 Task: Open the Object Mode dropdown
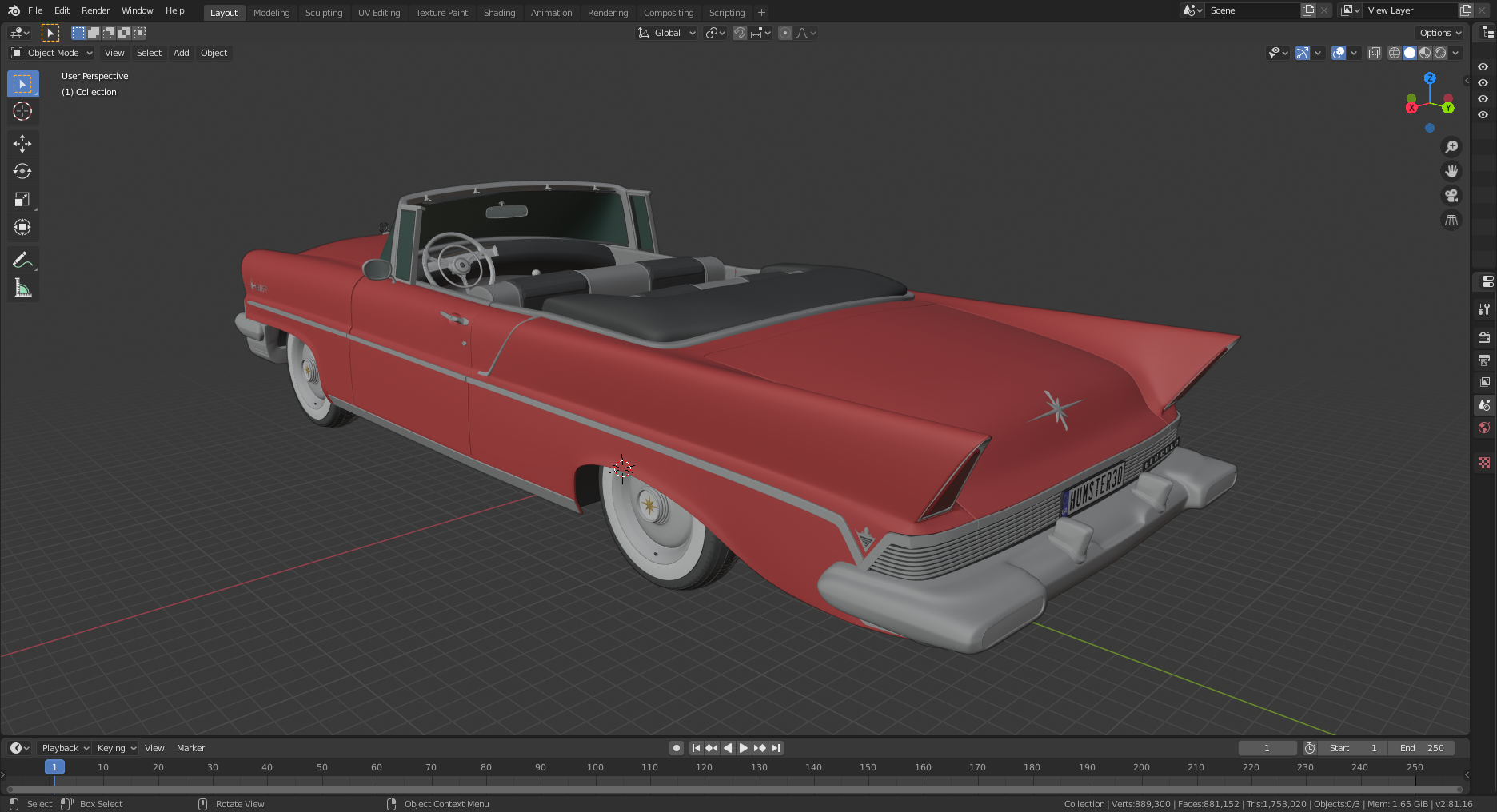coord(52,53)
